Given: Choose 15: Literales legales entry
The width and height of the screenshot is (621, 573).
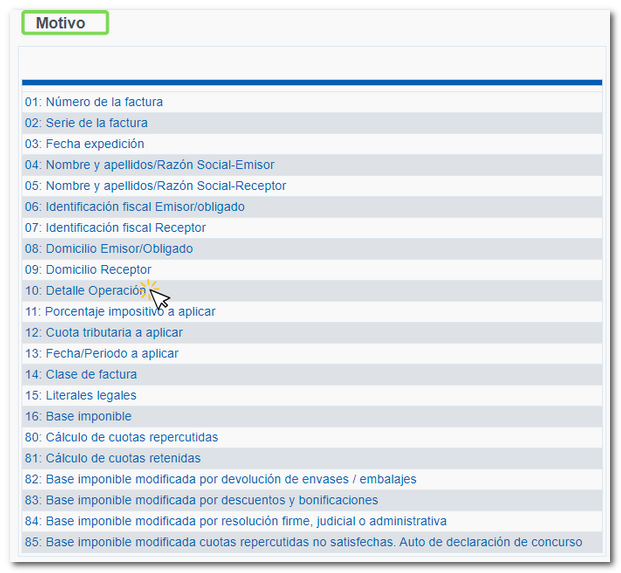Looking at the screenshot, I should (x=81, y=396).
